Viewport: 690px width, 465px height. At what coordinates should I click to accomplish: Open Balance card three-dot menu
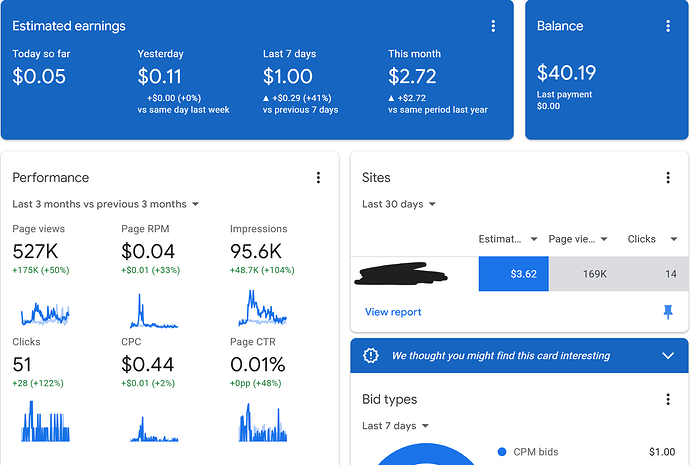[668, 26]
